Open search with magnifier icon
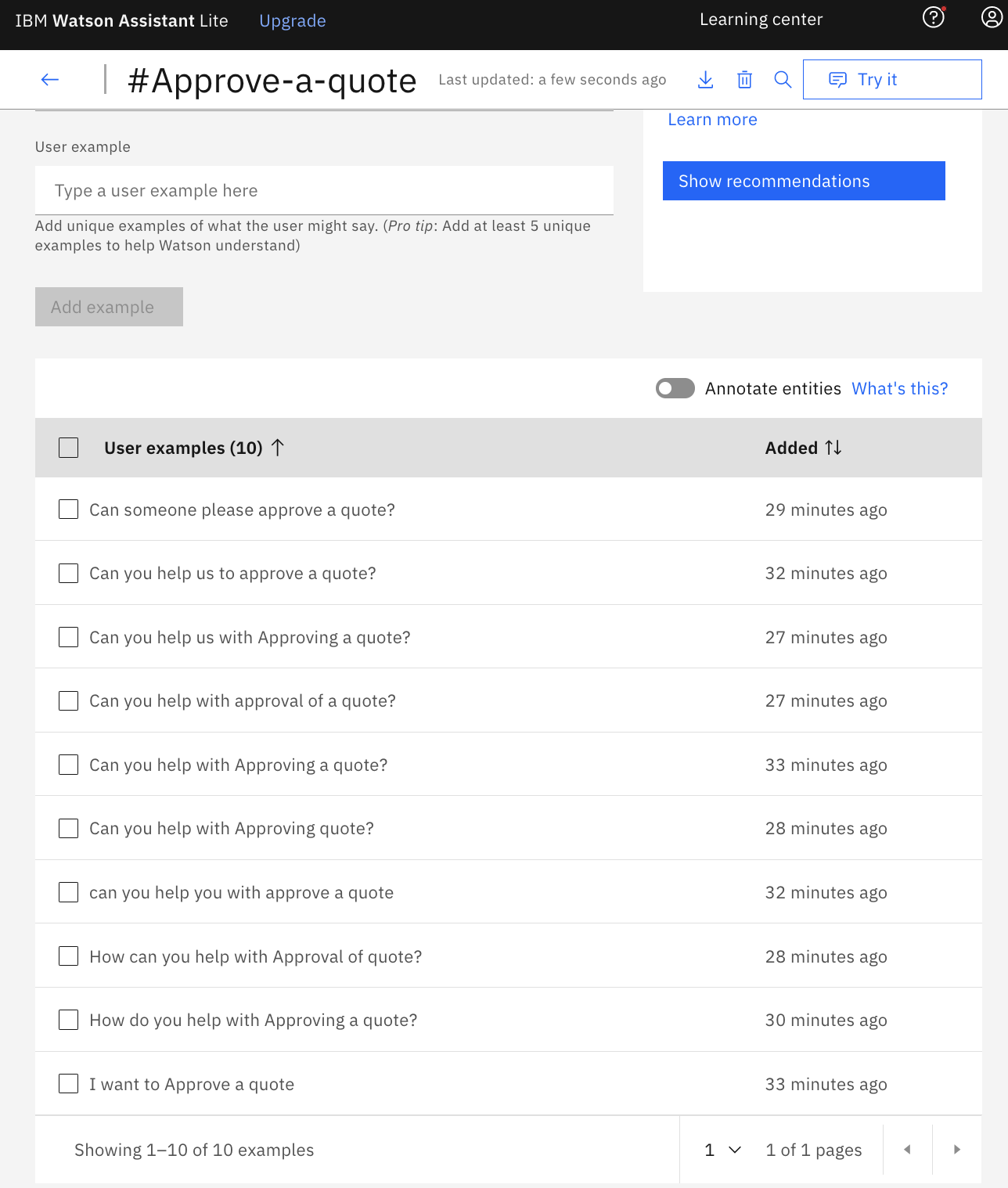The height and width of the screenshot is (1188, 1008). [783, 80]
